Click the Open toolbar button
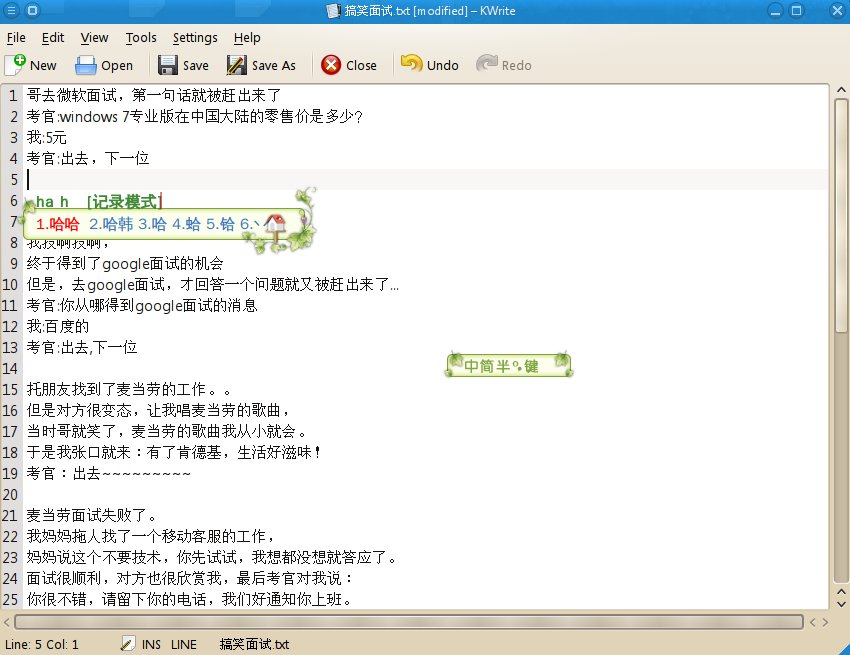The image size is (850, 655). pyautogui.click(x=104, y=65)
